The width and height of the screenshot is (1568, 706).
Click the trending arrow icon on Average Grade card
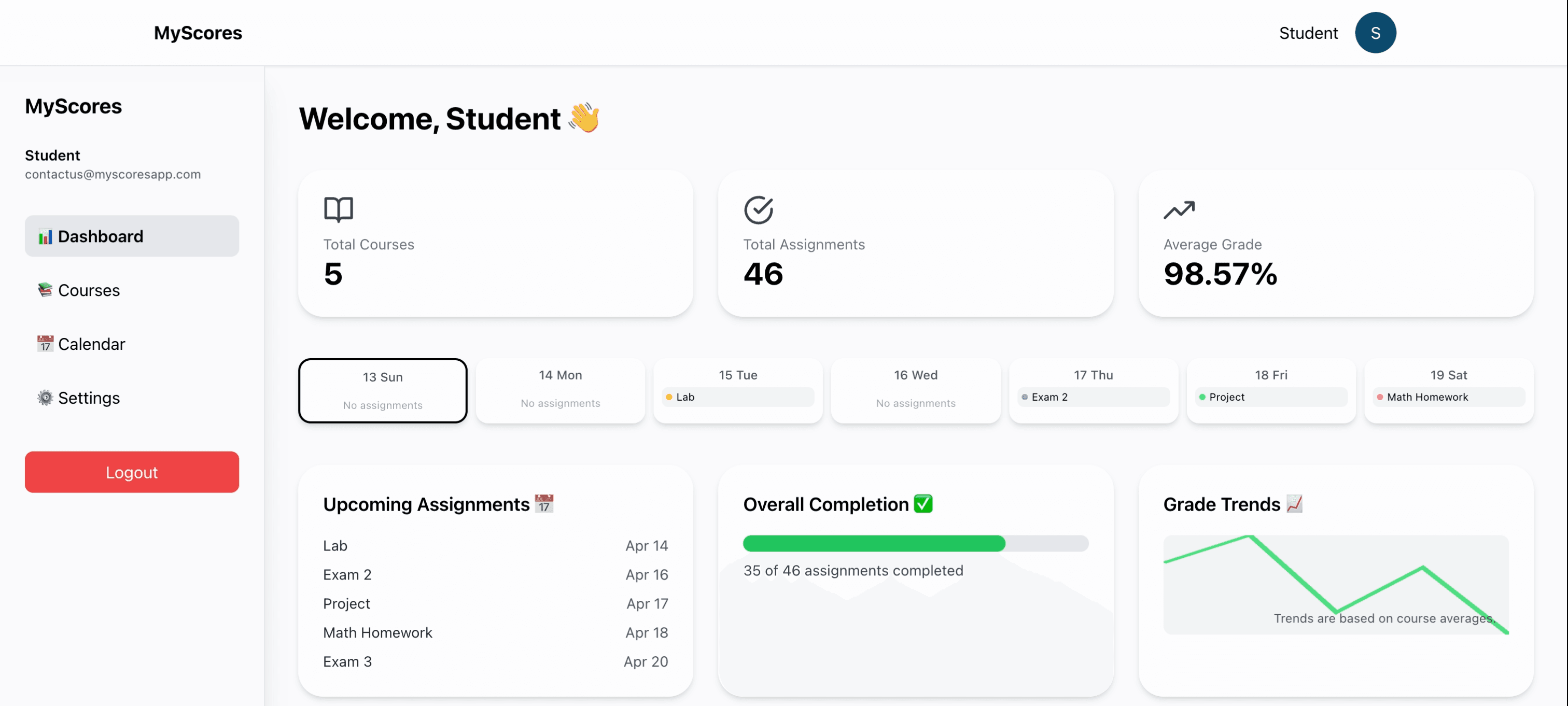click(1179, 209)
